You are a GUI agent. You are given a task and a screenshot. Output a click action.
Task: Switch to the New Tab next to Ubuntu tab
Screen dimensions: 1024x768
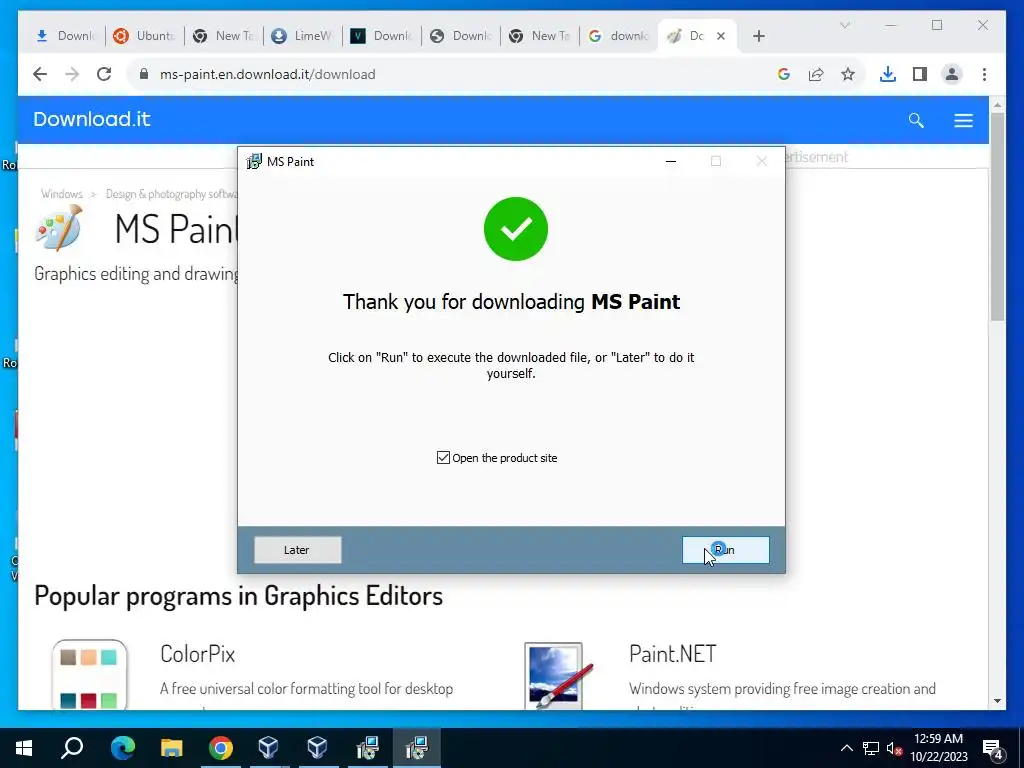coord(223,36)
